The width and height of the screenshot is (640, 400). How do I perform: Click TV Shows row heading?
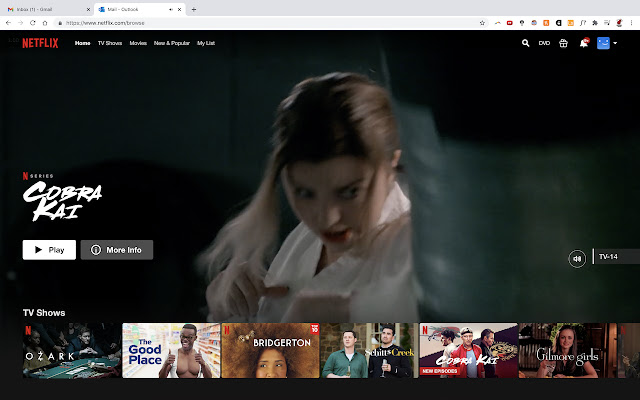click(44, 313)
